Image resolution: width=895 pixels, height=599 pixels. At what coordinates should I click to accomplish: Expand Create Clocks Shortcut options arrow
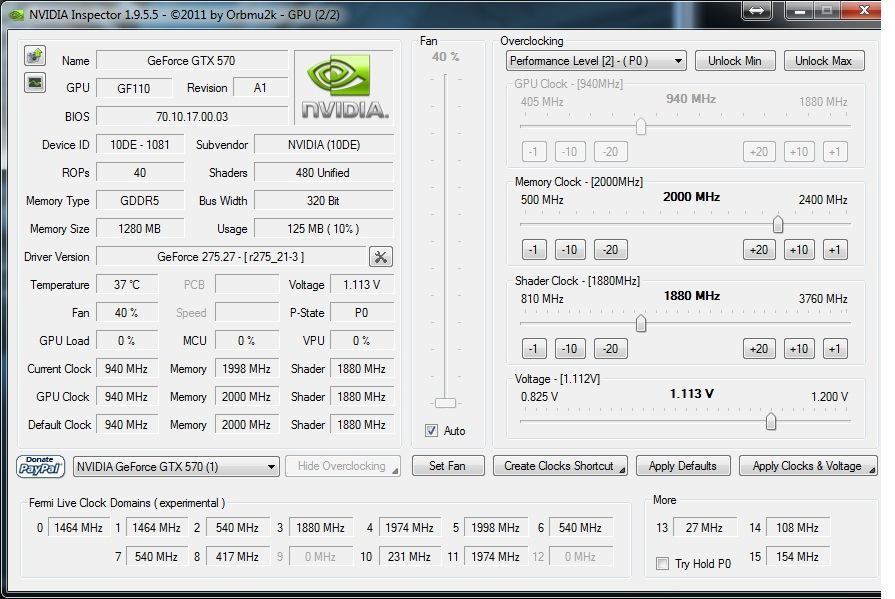point(622,470)
